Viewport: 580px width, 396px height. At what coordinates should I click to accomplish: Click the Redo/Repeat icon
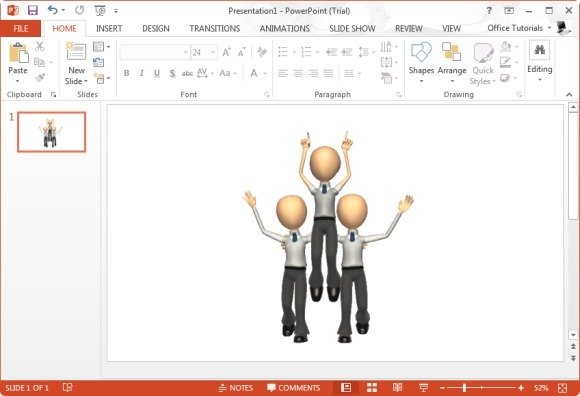[80, 10]
